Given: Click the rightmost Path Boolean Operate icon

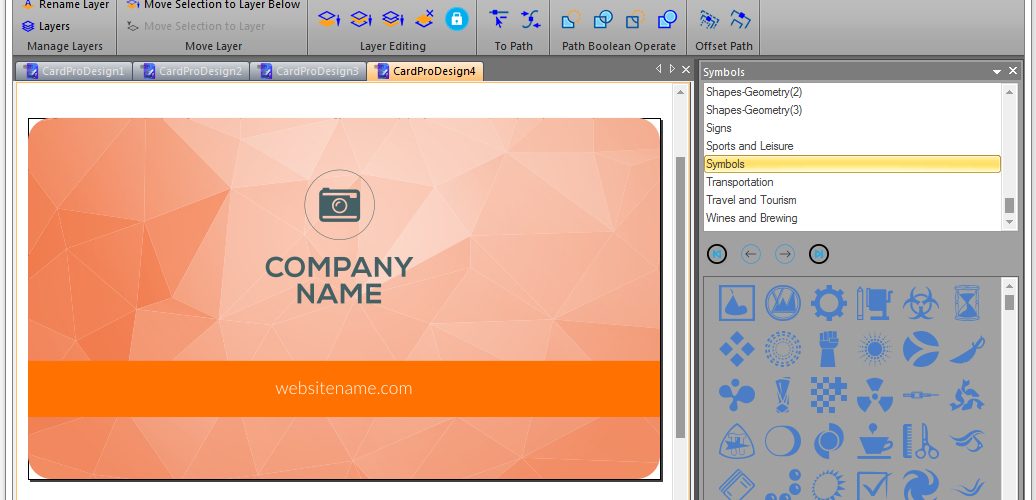Looking at the screenshot, I should click(667, 19).
